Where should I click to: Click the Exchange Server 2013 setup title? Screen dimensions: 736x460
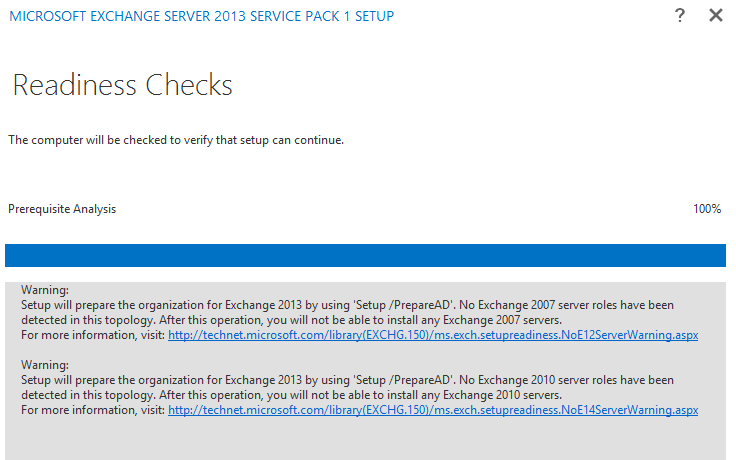click(202, 16)
